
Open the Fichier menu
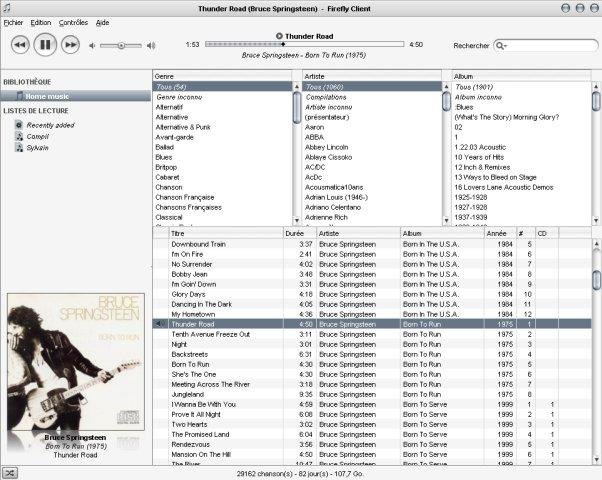click(x=13, y=23)
